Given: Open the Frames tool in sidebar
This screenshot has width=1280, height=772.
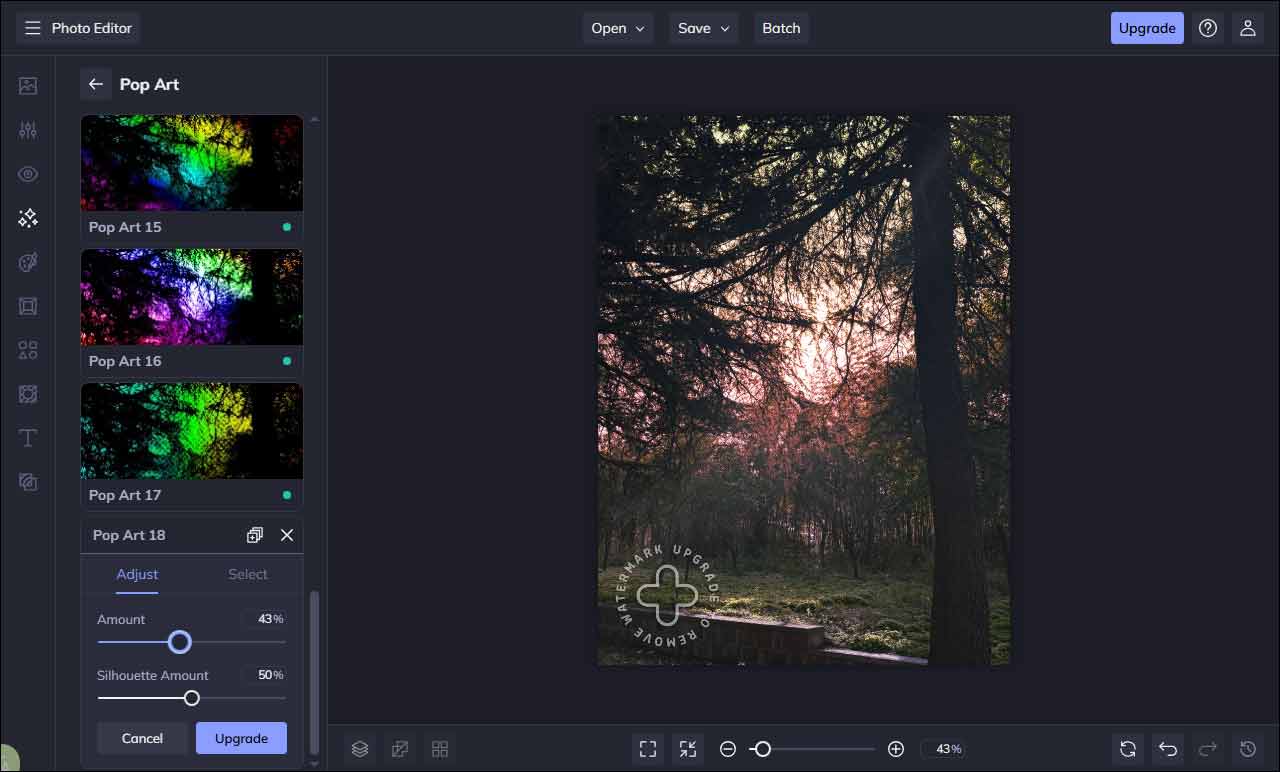Looking at the screenshot, I should point(28,306).
